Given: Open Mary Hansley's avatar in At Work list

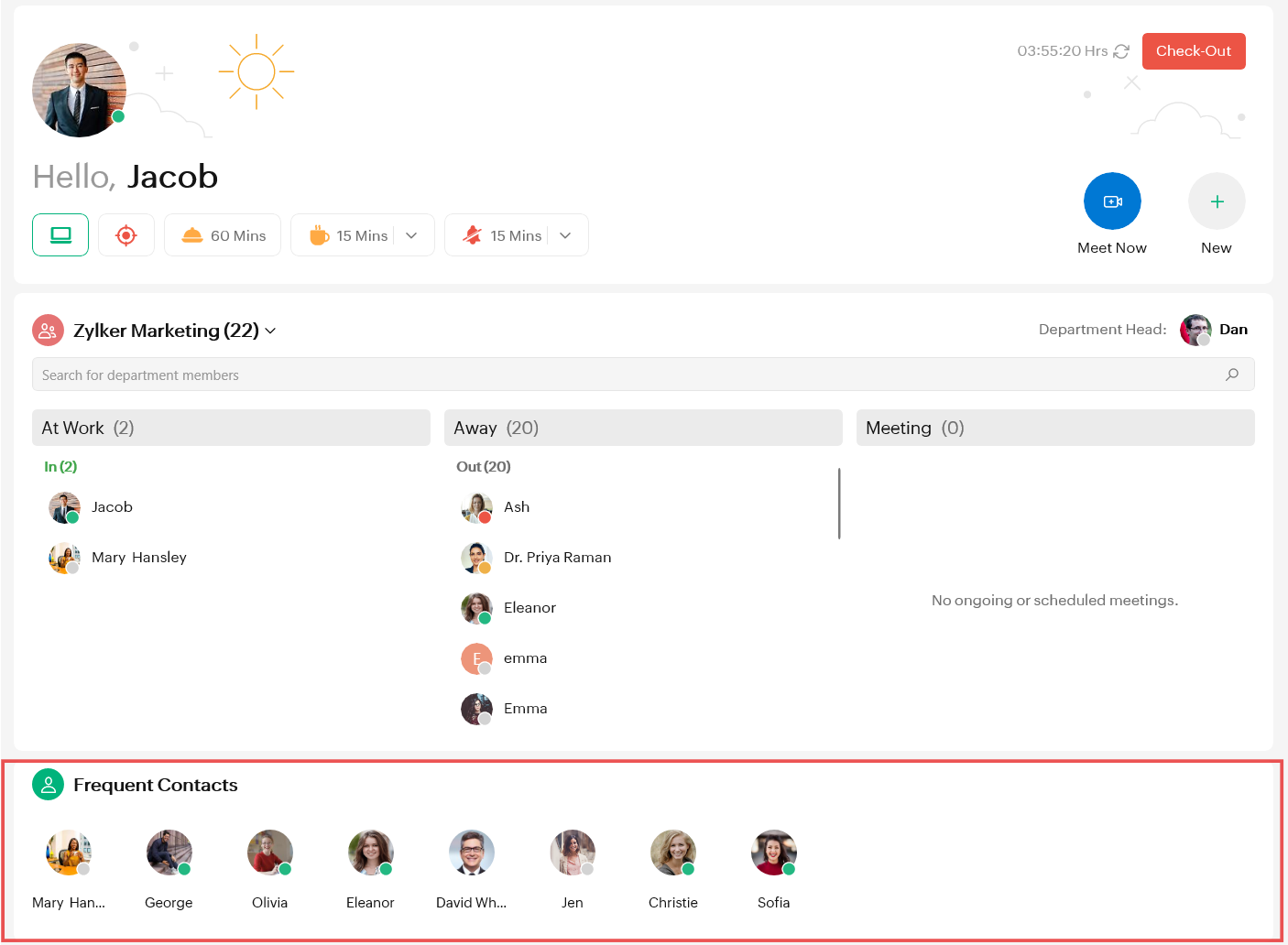Looking at the screenshot, I should 64,558.
